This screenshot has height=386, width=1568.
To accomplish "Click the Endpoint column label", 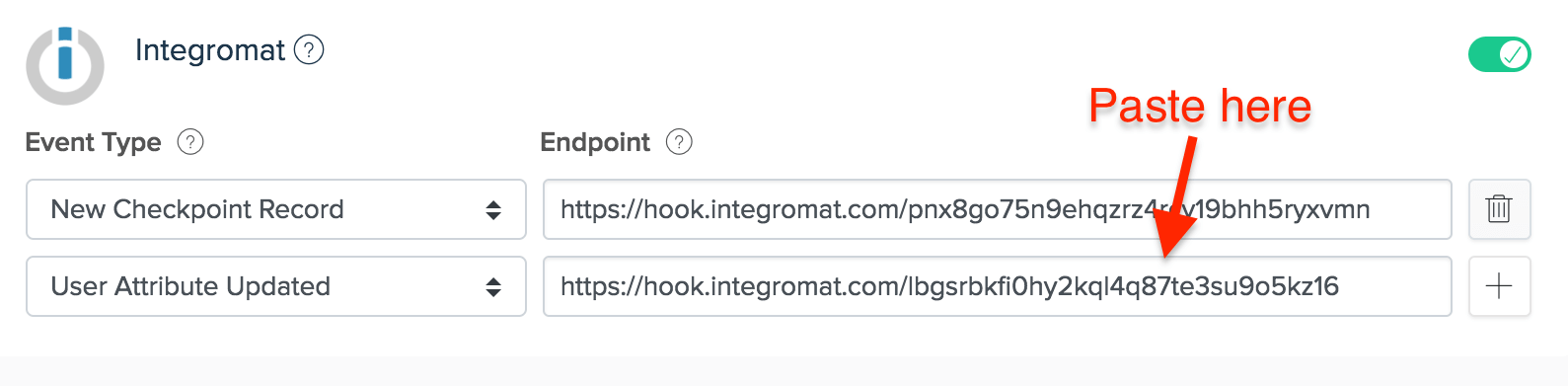I will [595, 142].
